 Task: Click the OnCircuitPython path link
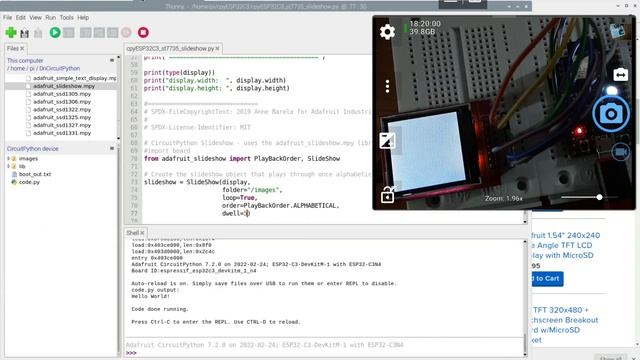coord(60,69)
